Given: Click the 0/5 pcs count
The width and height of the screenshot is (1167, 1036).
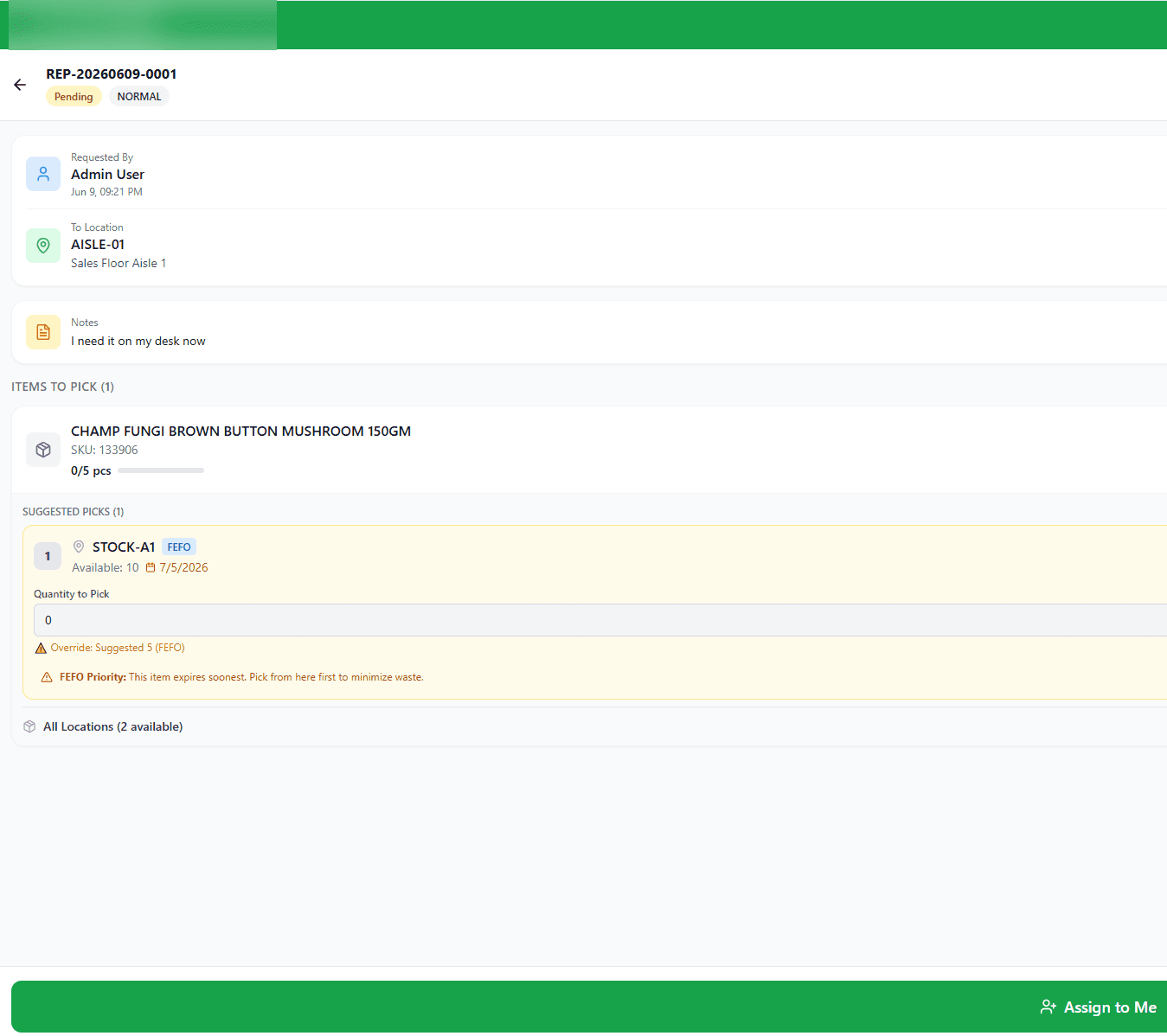Looking at the screenshot, I should tap(91, 471).
